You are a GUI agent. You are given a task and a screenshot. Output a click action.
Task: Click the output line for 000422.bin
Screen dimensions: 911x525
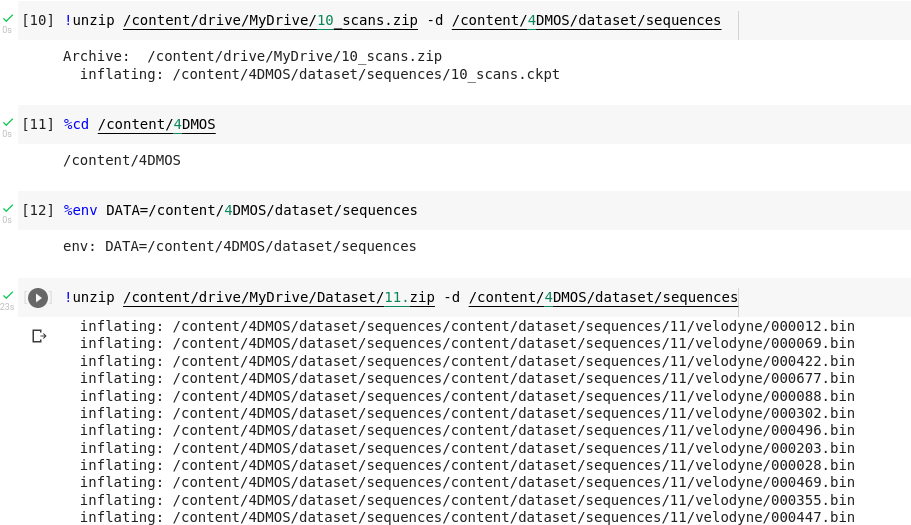(x=467, y=361)
